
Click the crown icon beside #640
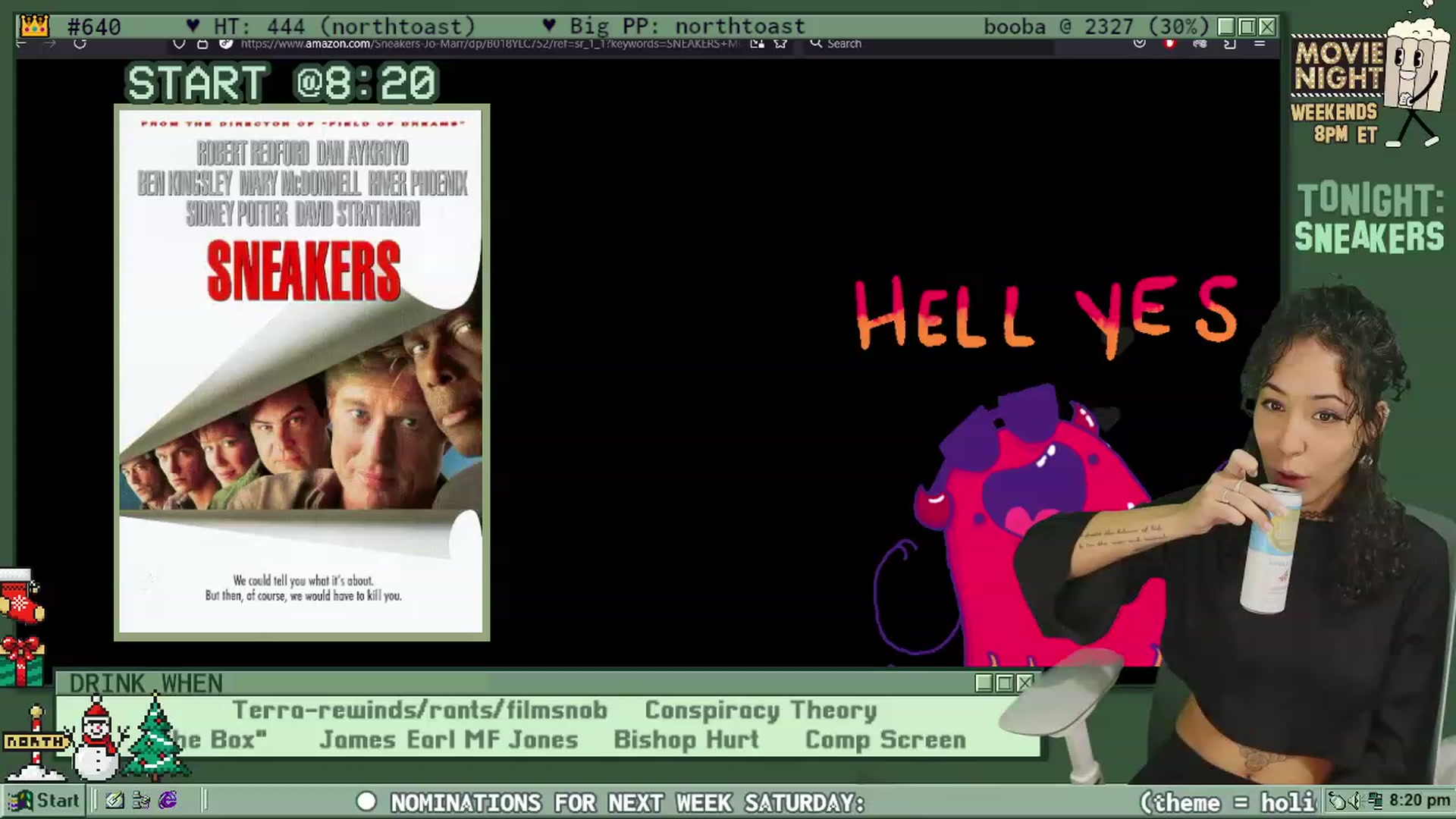click(x=35, y=27)
